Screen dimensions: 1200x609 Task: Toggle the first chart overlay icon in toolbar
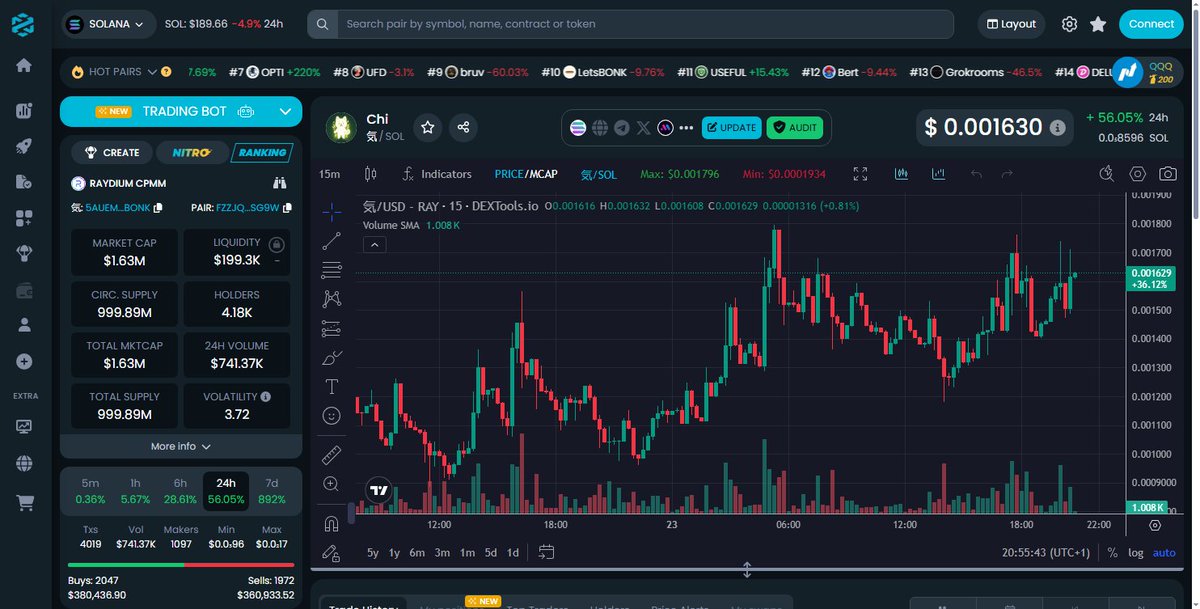coord(901,174)
